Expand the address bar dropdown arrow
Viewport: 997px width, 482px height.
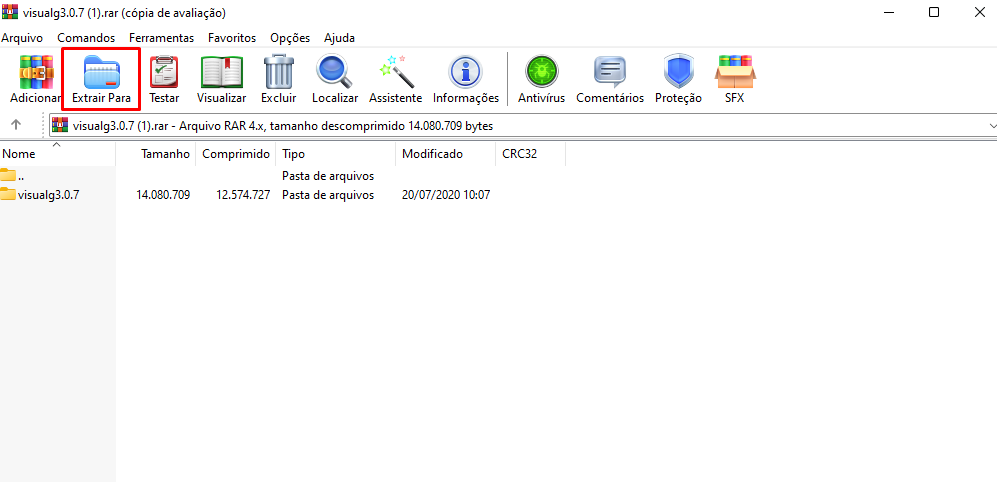point(993,126)
